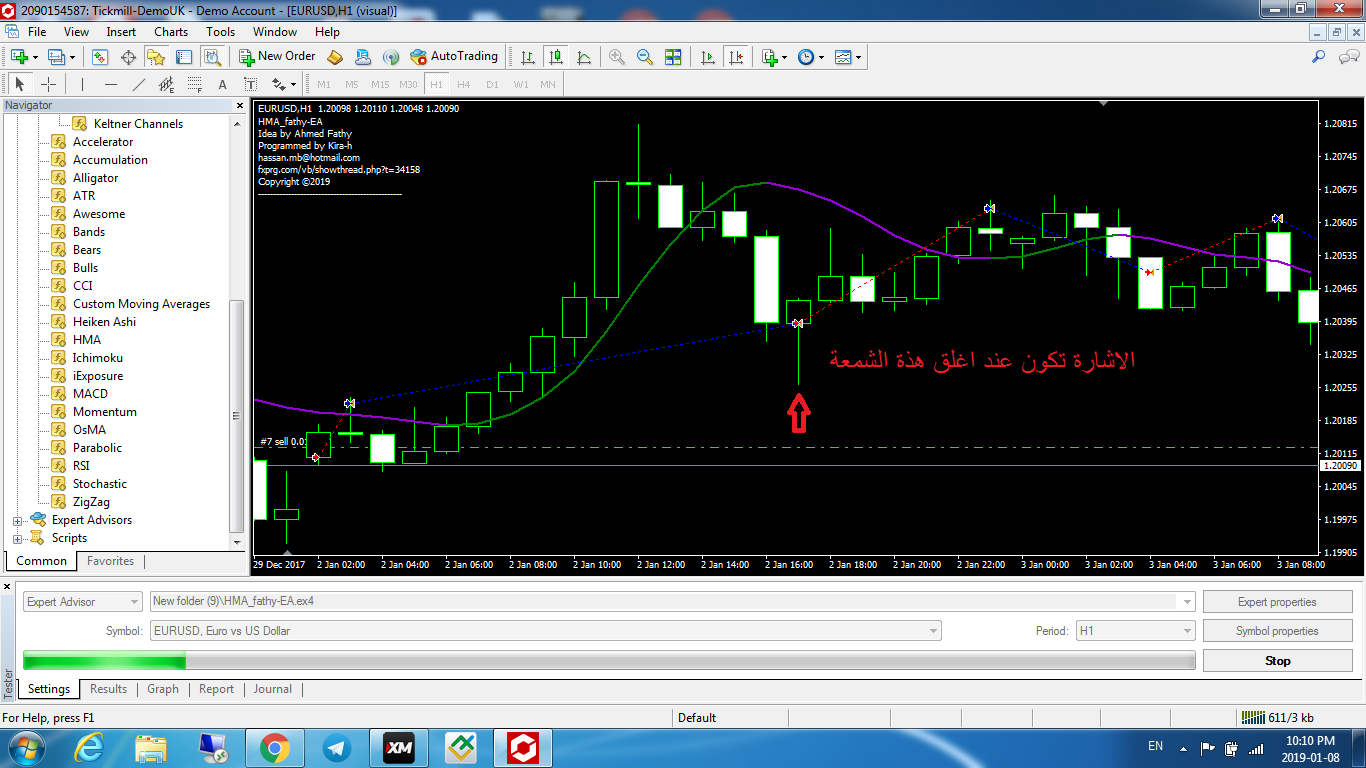Toggle the Chart Shift button
Screen dimensions: 1366x768
(x=737, y=57)
